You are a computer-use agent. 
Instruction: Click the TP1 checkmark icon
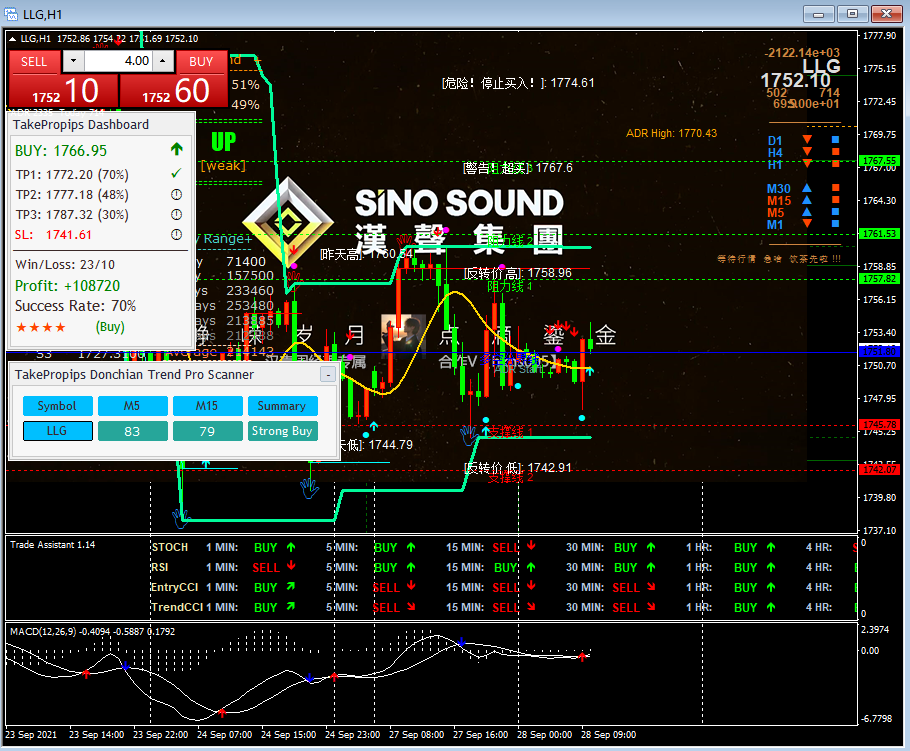tap(176, 174)
